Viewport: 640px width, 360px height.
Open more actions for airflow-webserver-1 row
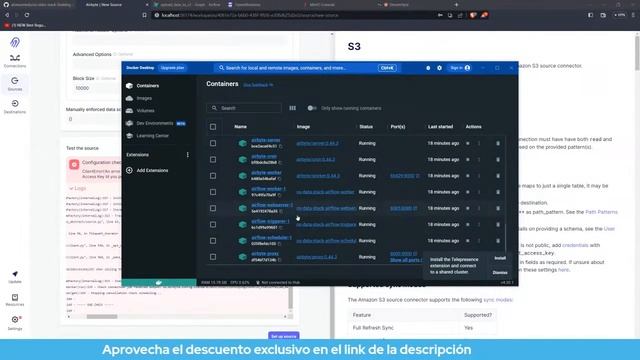(479, 208)
